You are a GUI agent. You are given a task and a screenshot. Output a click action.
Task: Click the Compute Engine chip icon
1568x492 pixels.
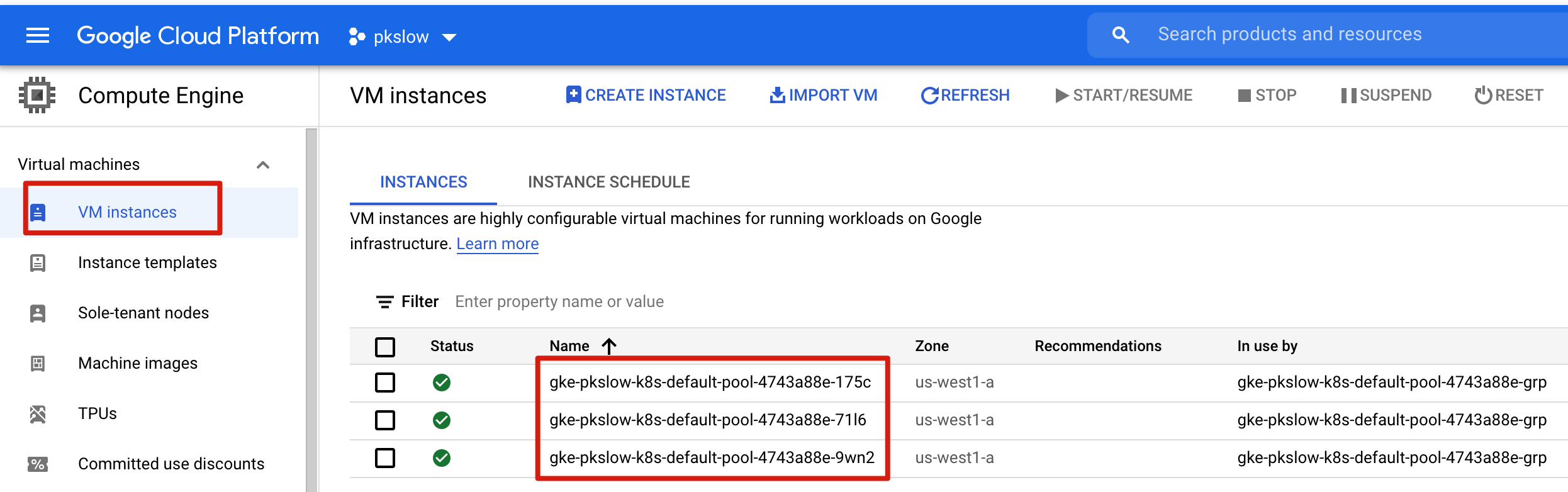point(37,95)
